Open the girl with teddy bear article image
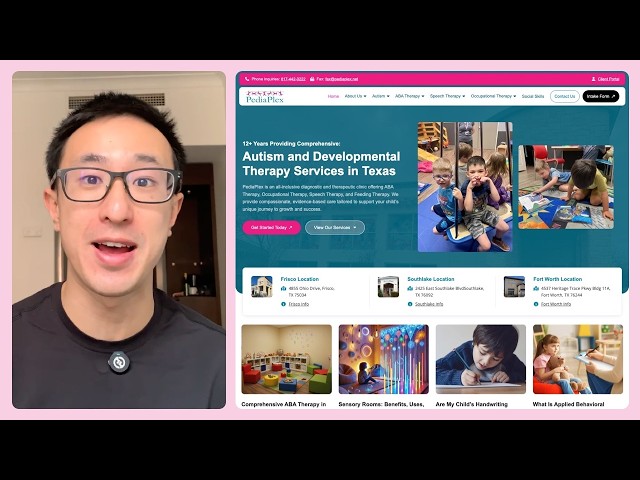The width and height of the screenshot is (640, 480). [578, 359]
